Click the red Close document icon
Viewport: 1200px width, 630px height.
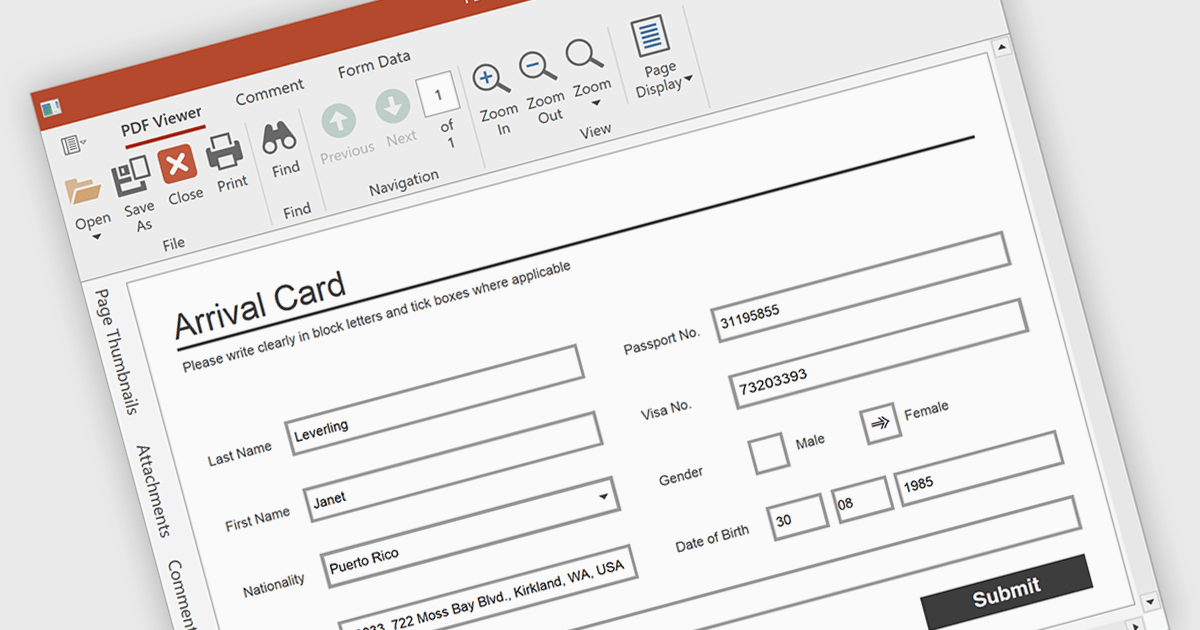tap(178, 162)
